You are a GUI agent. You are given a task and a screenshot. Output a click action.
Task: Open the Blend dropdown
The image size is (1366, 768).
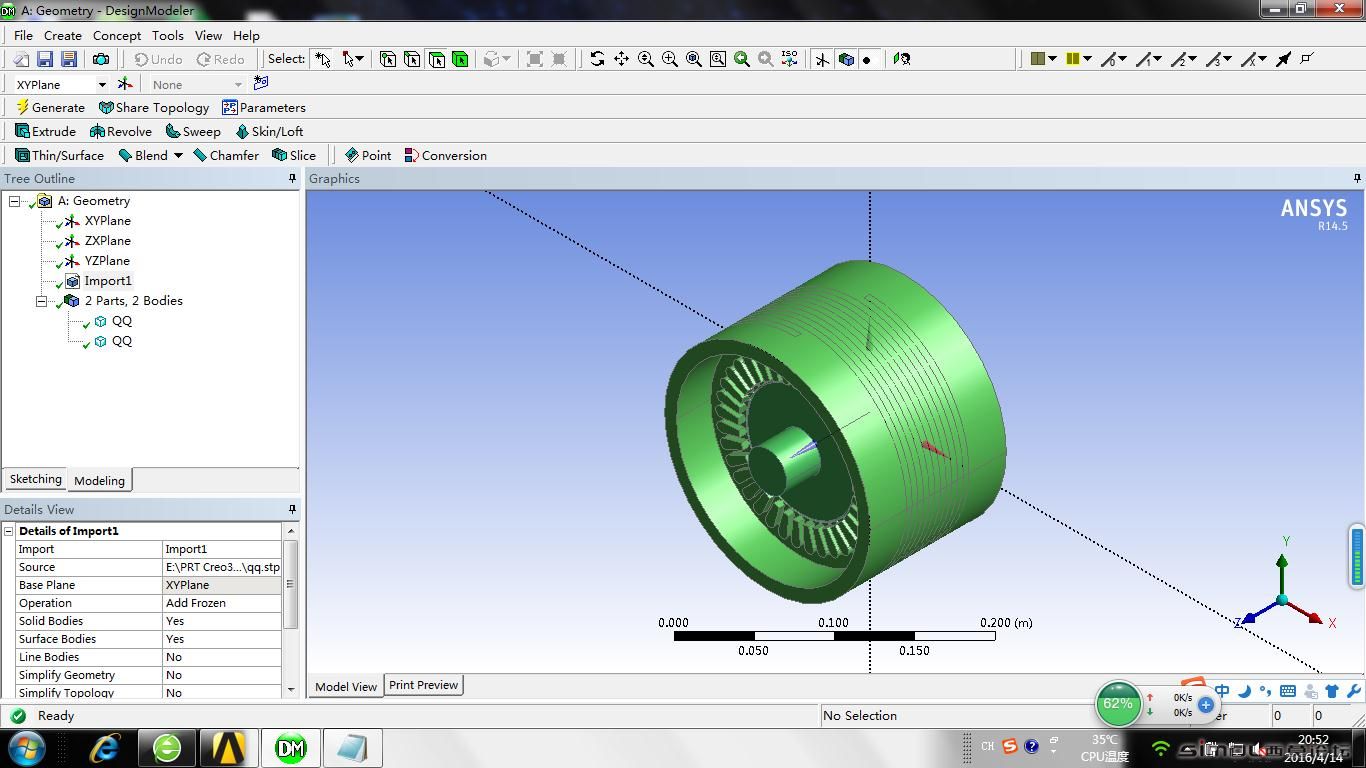[178, 155]
